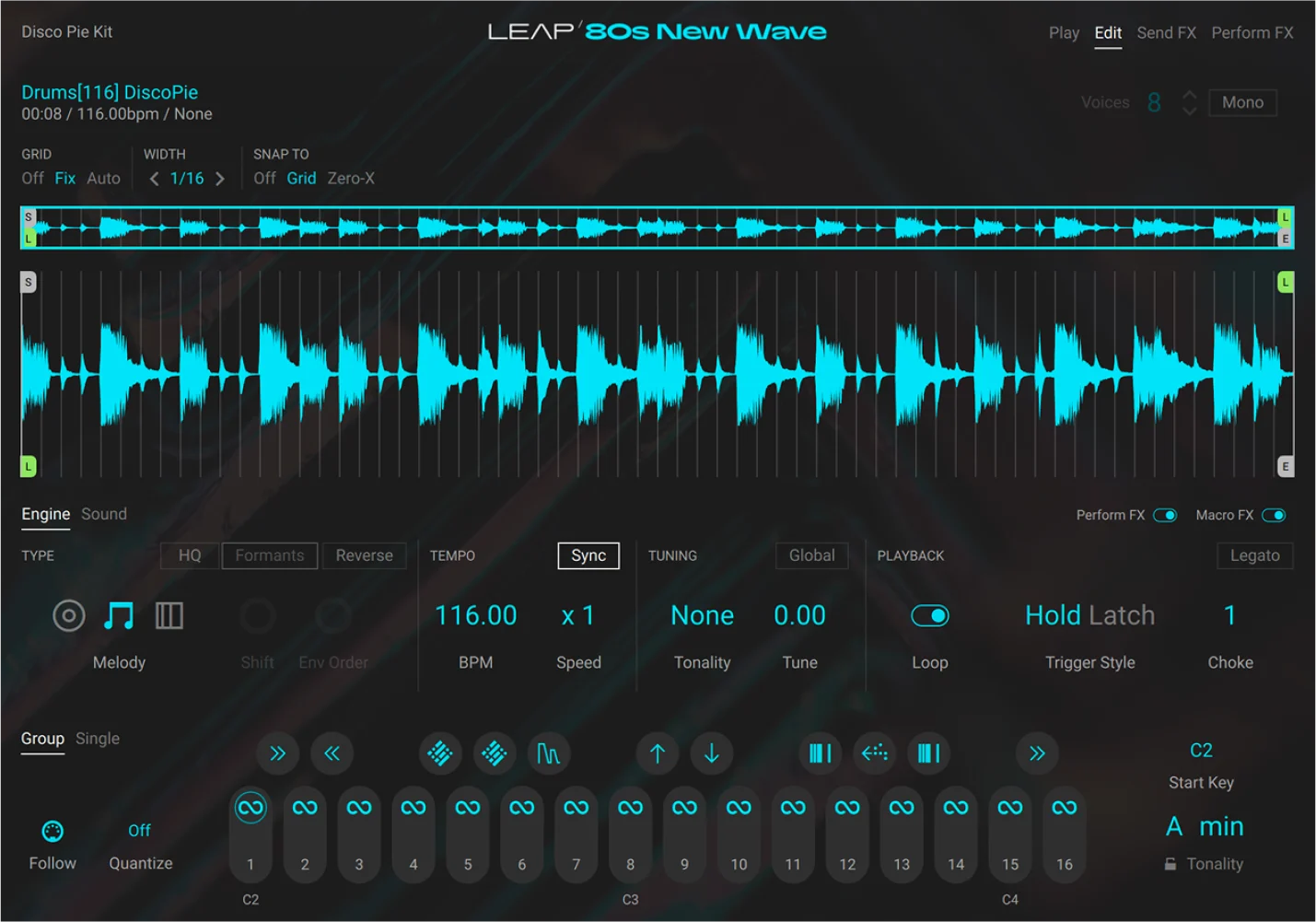The height and width of the screenshot is (922, 1316).
Task: Click the Tune value to adjust tuning
Action: (x=798, y=614)
